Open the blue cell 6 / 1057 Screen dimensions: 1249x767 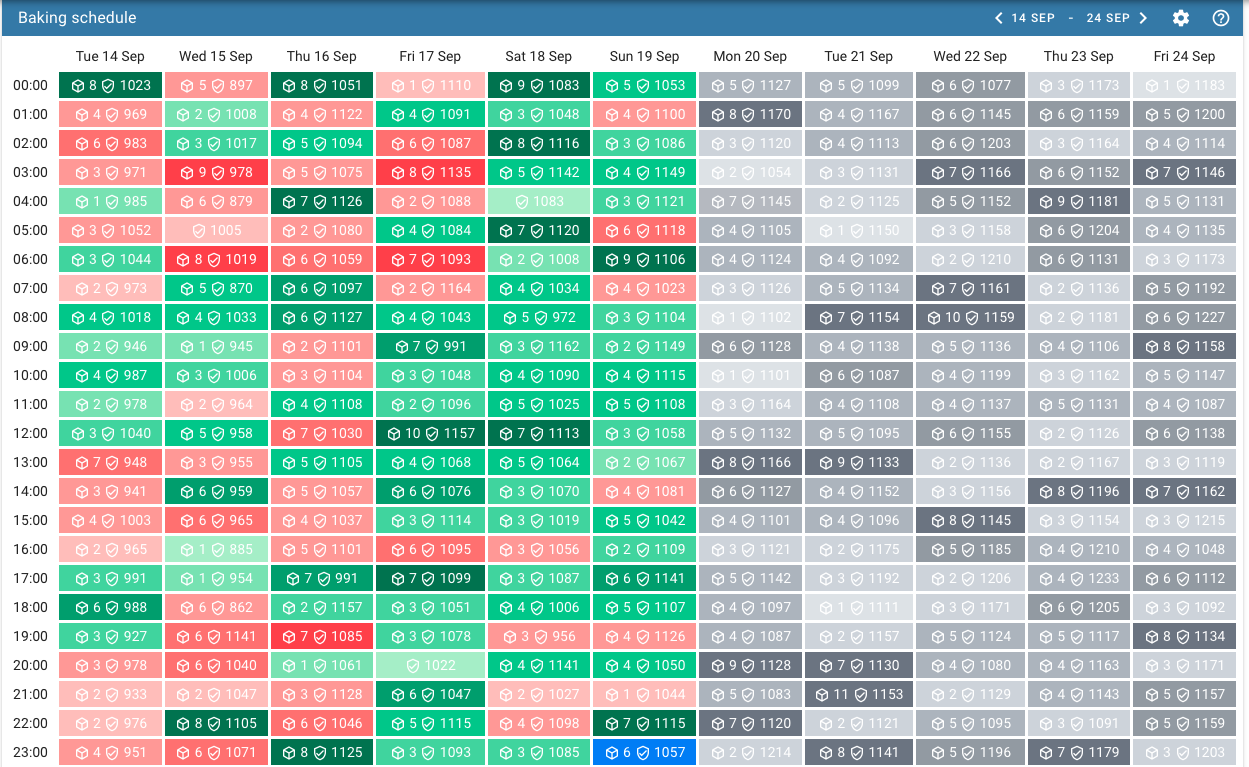click(x=644, y=753)
